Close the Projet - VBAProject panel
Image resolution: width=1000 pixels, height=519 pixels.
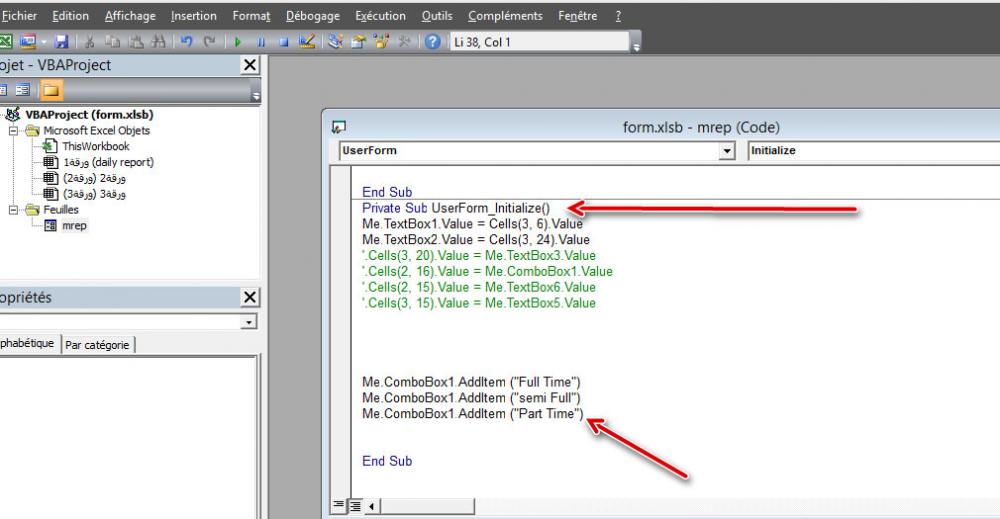250,64
